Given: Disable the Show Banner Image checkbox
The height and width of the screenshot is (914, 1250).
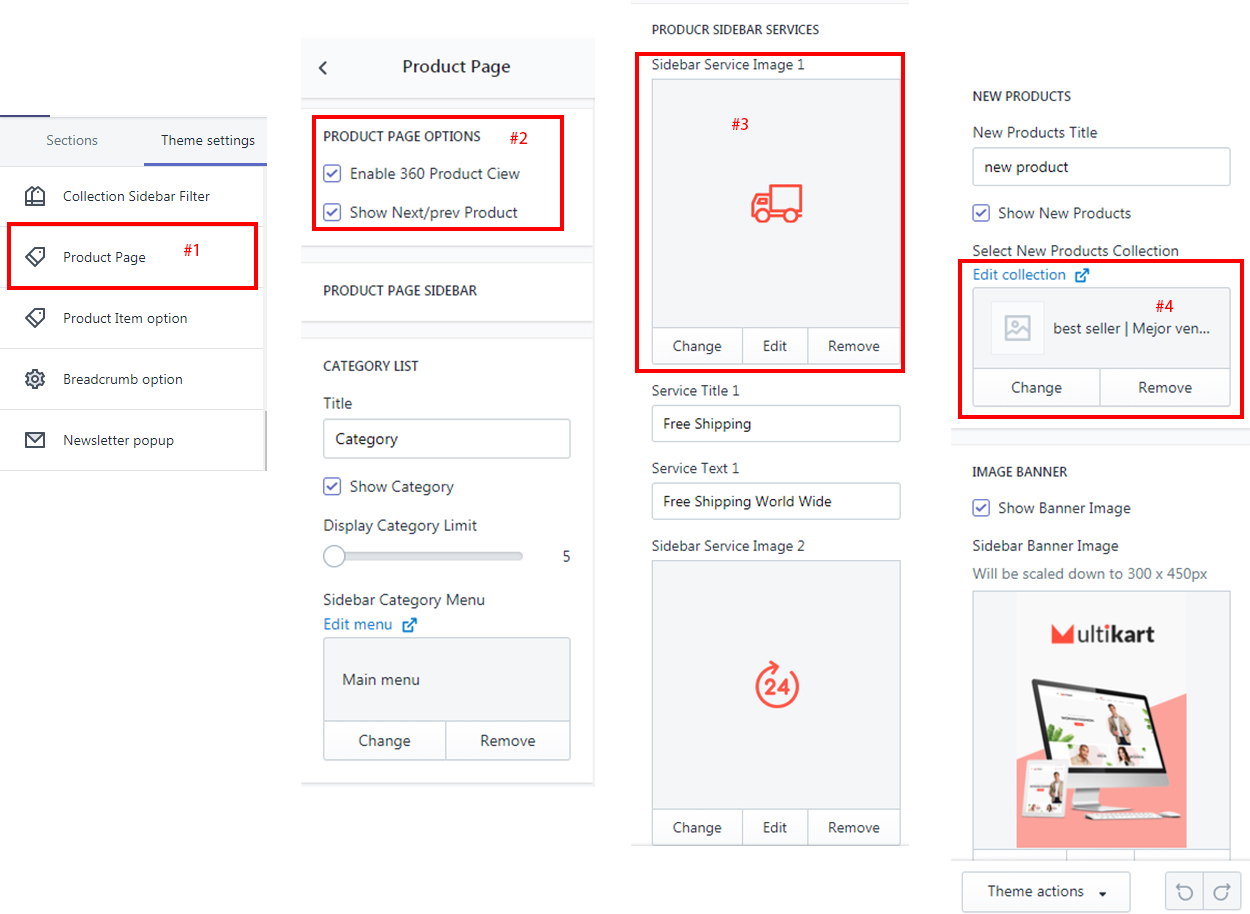Looking at the screenshot, I should pyautogui.click(x=982, y=508).
